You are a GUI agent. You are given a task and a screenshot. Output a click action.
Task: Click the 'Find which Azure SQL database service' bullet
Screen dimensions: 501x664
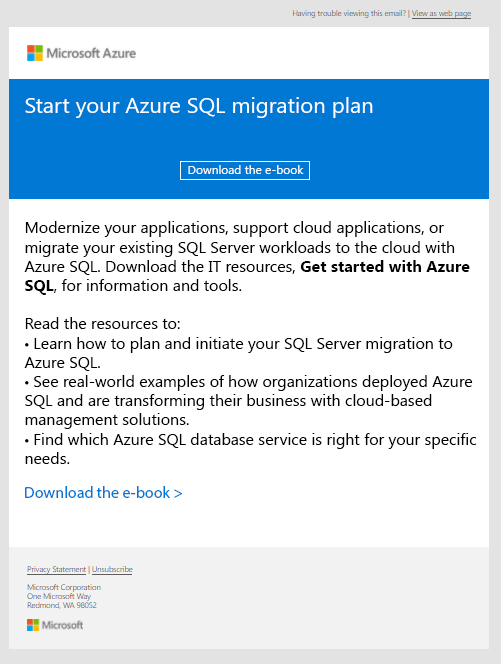(251, 449)
